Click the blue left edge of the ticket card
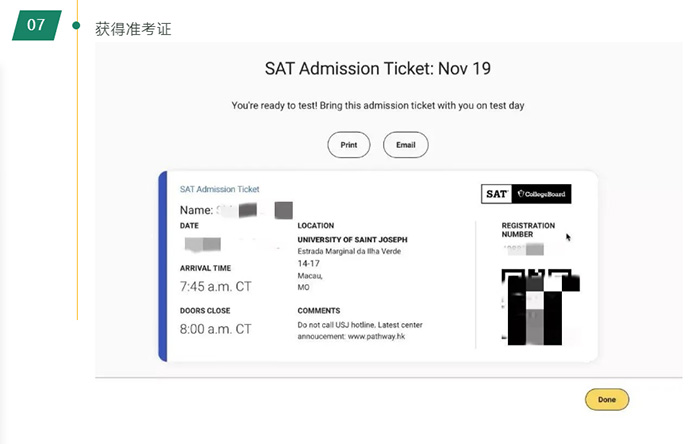The height and width of the screenshot is (444, 700). 163,266
